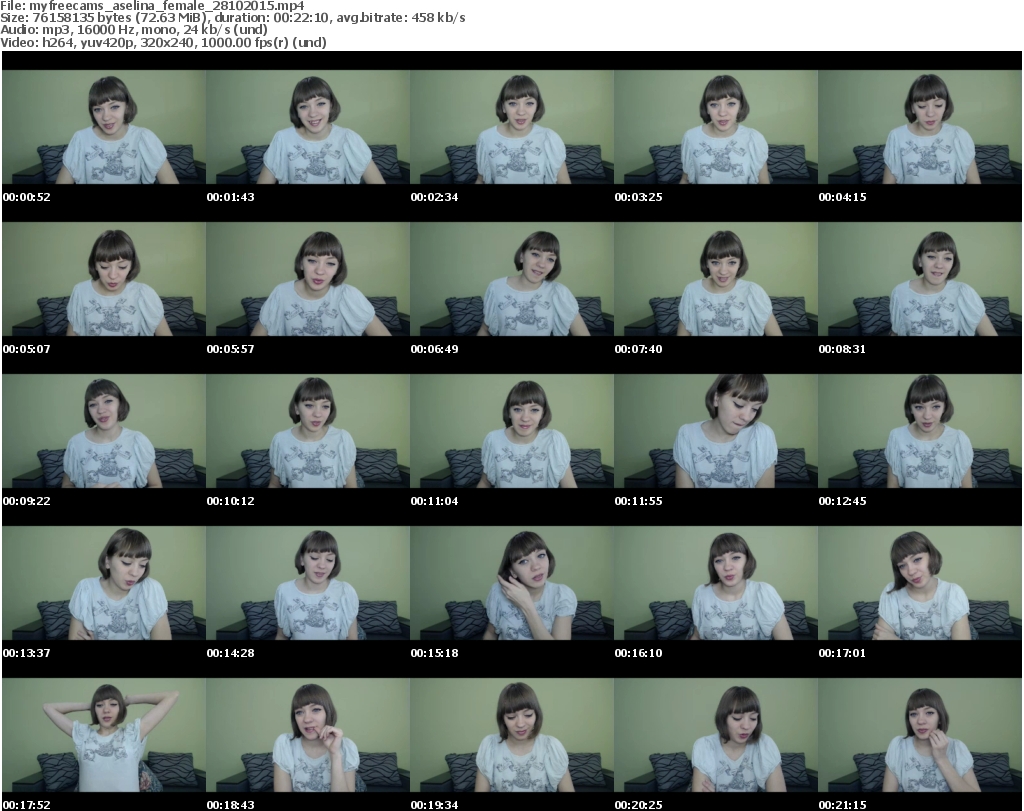Click the timestamp label 00:12:45
The image size is (1024, 811).
pos(842,501)
